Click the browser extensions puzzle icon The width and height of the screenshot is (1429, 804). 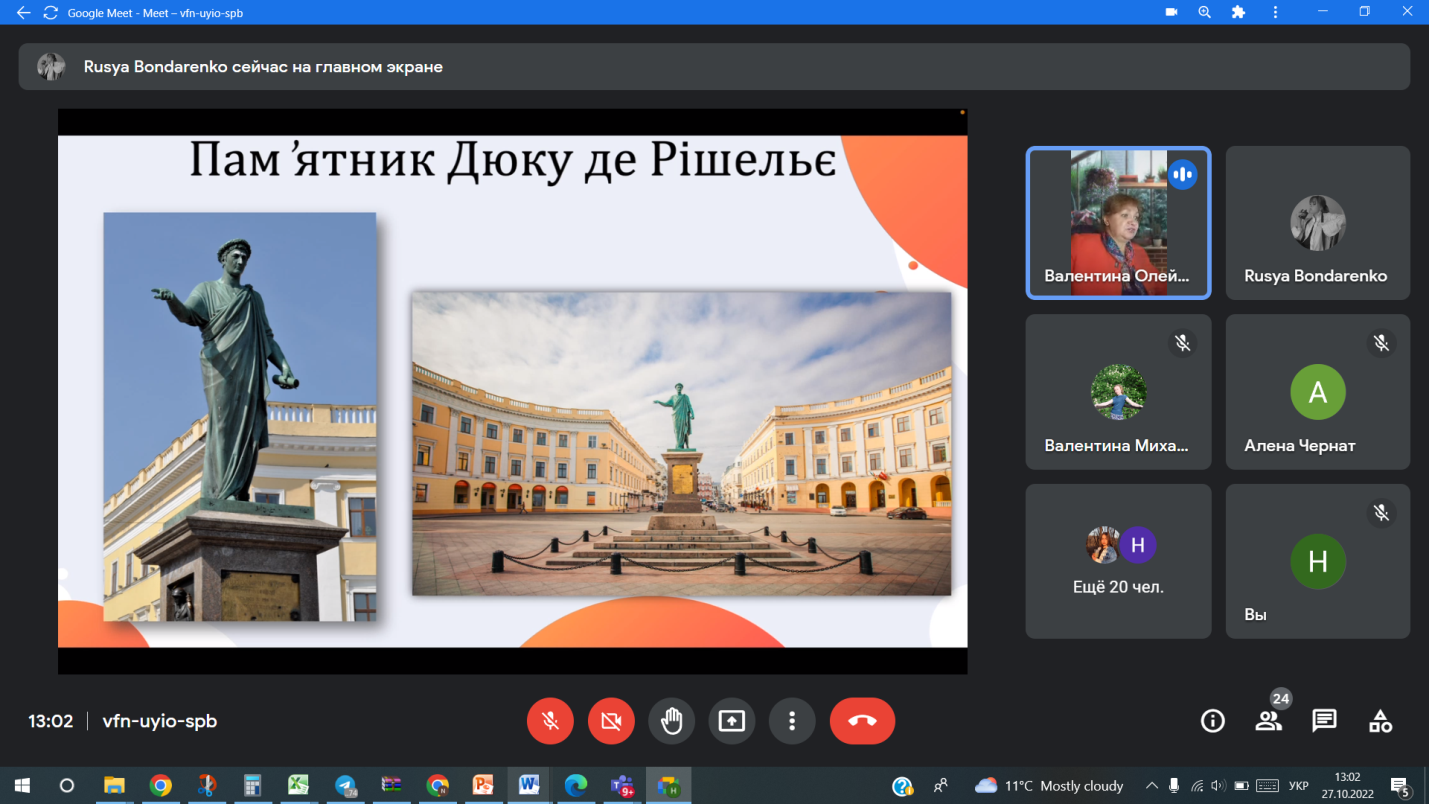tap(1238, 13)
